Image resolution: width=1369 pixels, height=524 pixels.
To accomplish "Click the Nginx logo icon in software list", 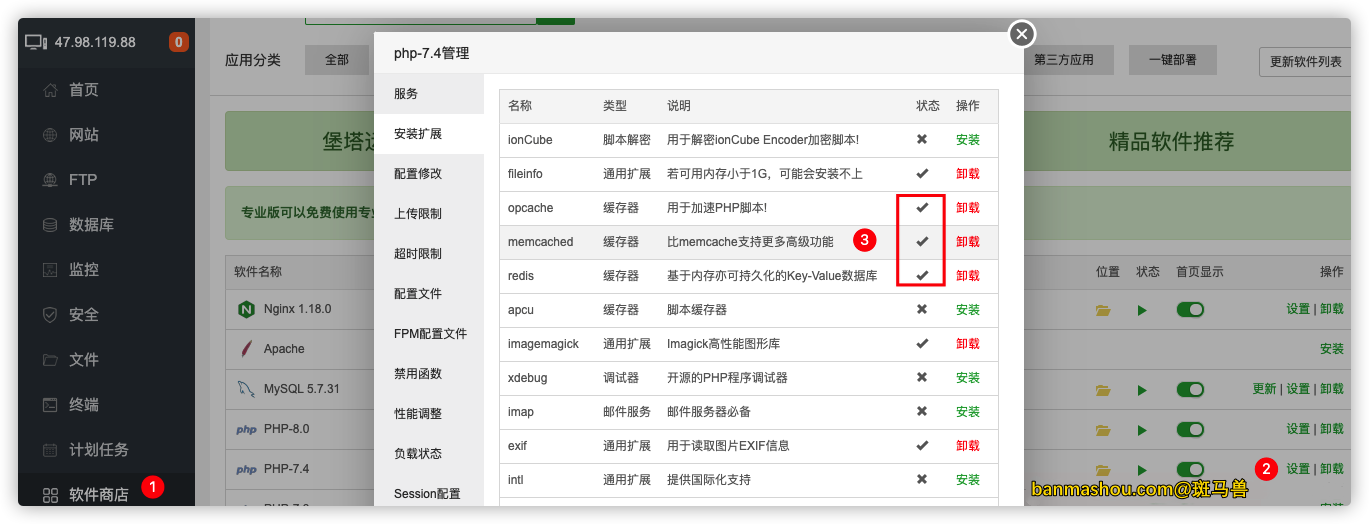I will (245, 309).
